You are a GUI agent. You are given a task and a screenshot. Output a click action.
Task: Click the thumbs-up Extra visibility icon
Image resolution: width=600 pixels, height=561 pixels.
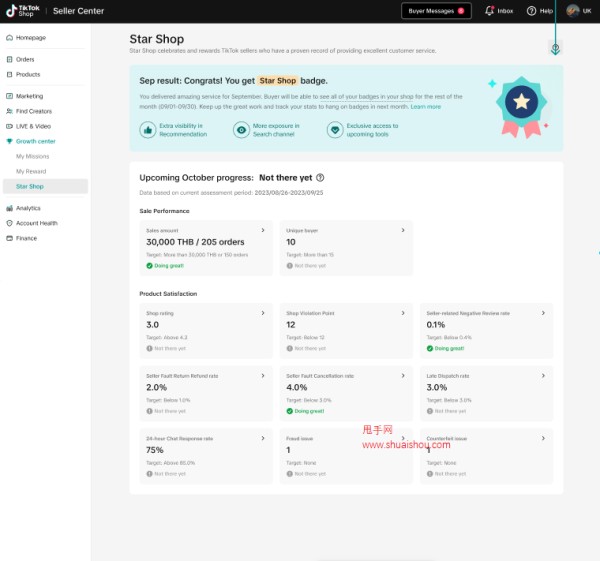click(148, 130)
